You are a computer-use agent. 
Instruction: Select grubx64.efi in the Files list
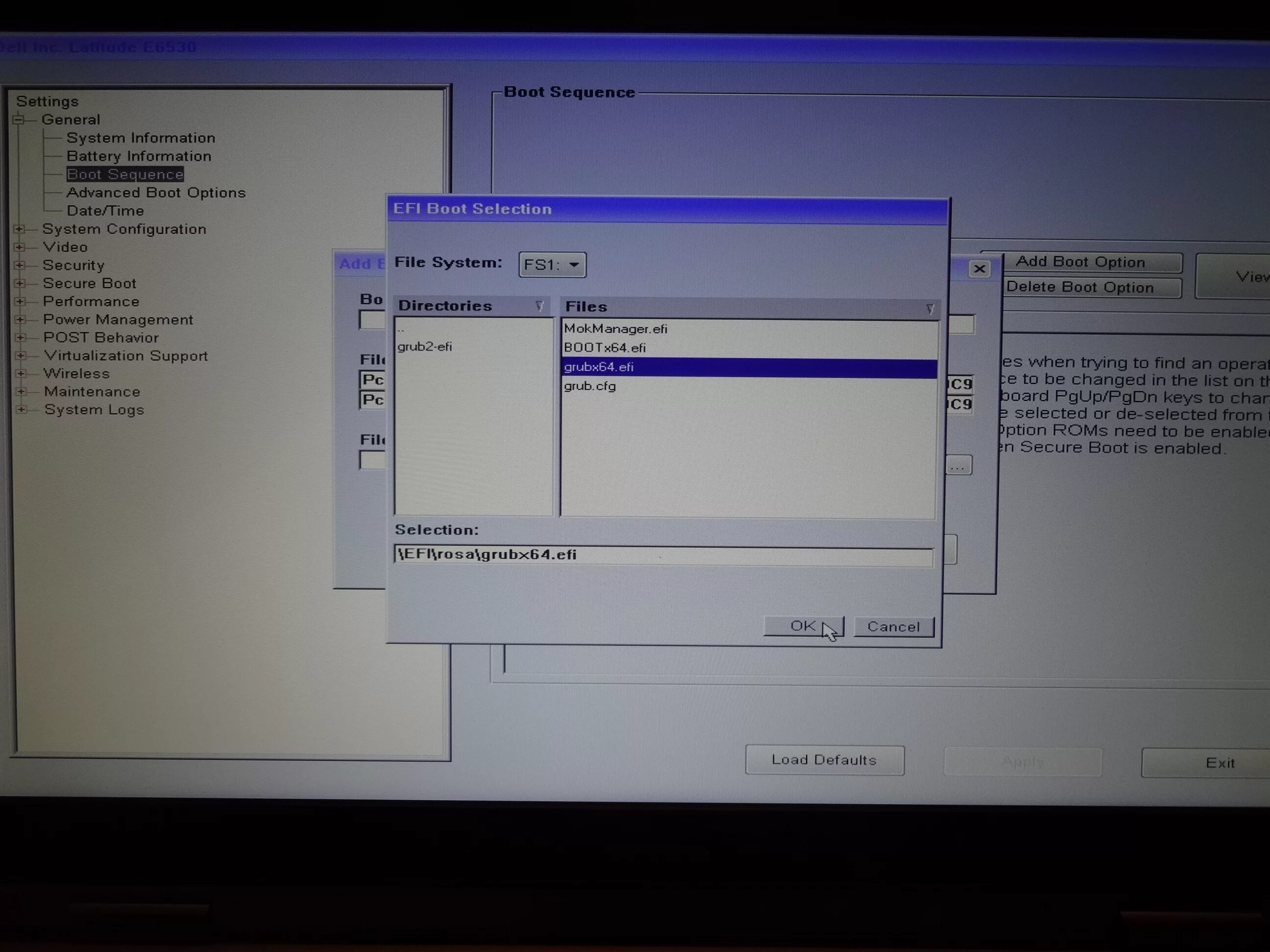tap(599, 367)
